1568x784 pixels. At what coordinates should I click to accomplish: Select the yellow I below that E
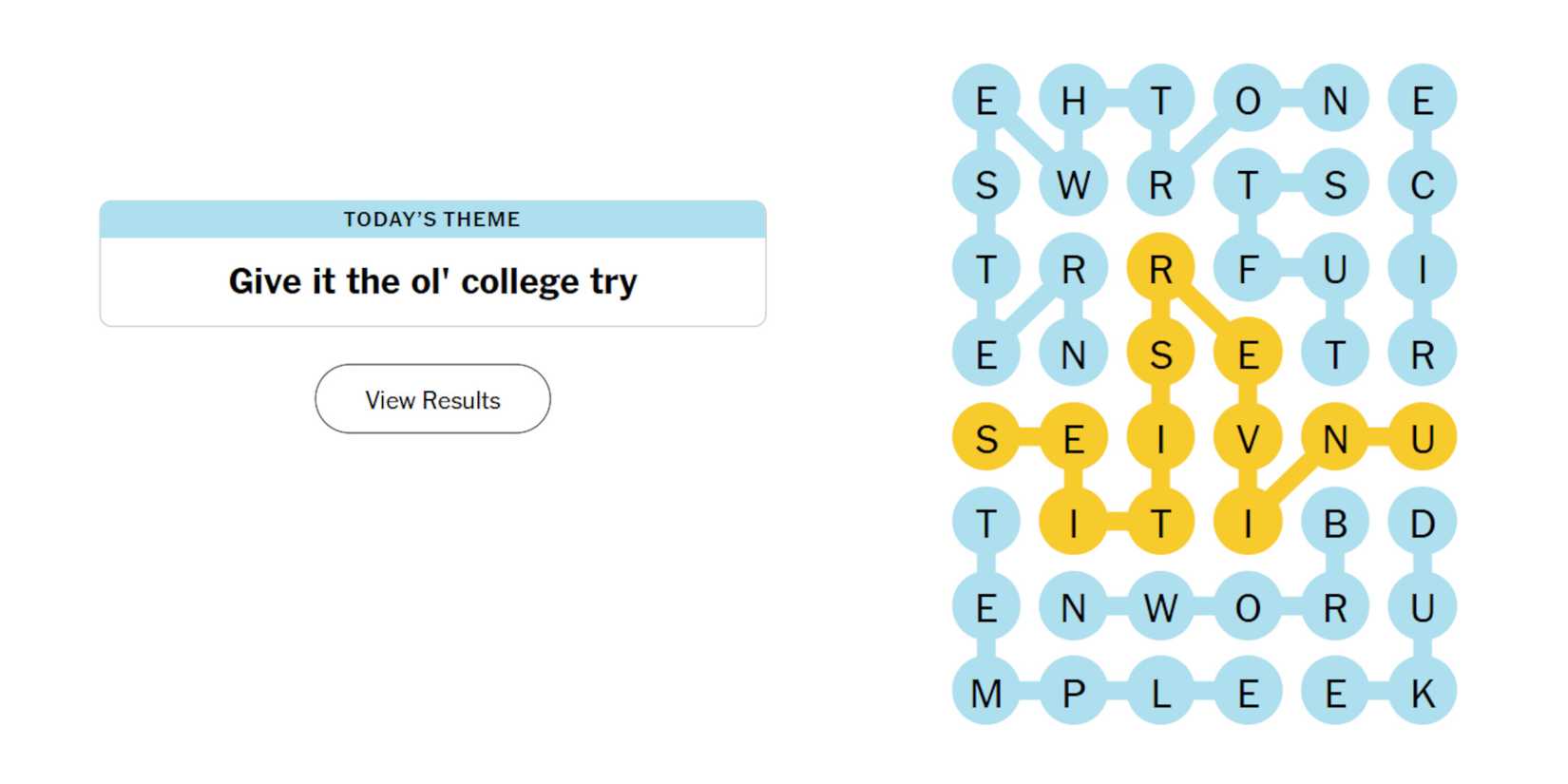click(1072, 520)
